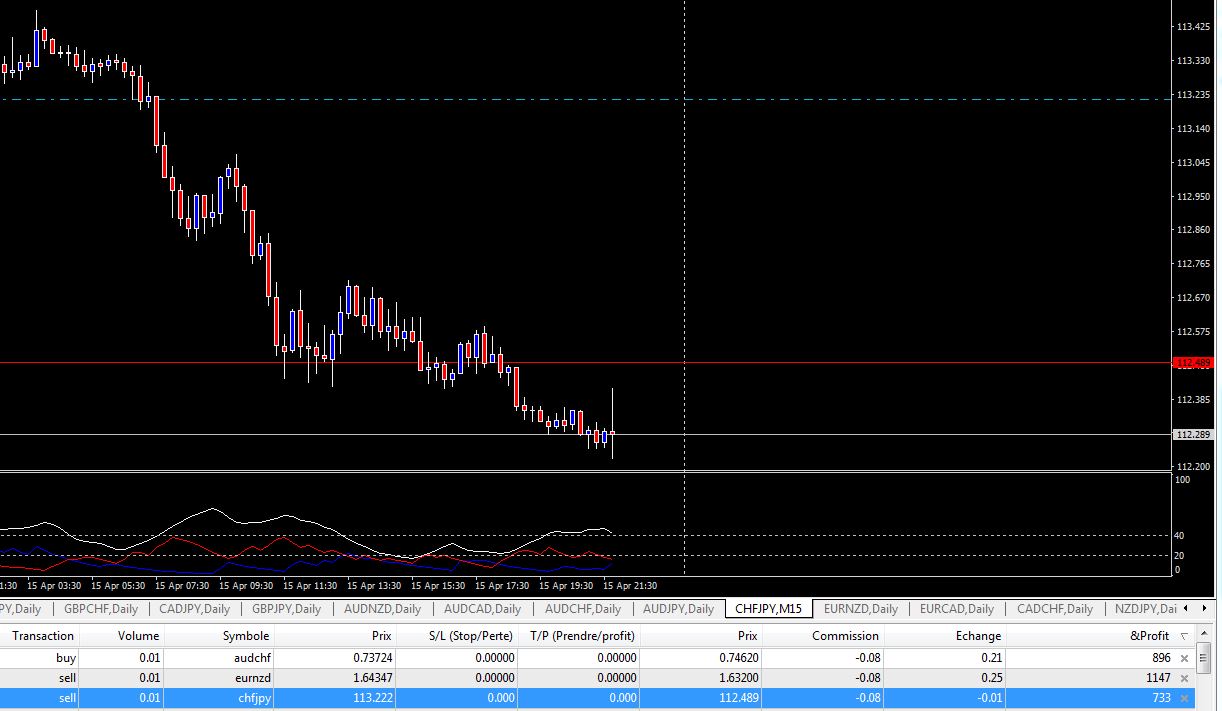Open the CADCHF,Daily chart tab
Screen dimensions: 1222x711
1054,609
